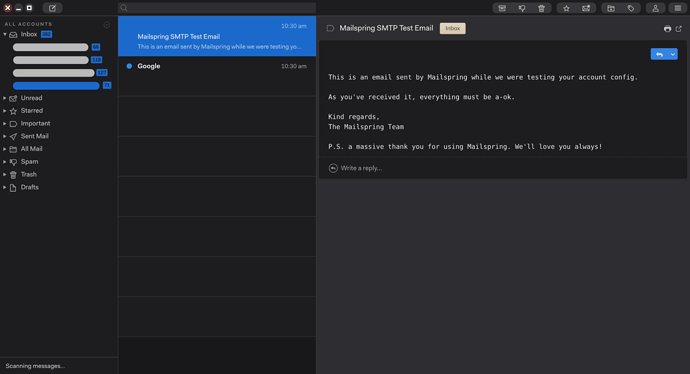This screenshot has width=690, height=374.
Task: Click the ALL ACCOUNTS sidebar heading
Action: tap(28, 24)
